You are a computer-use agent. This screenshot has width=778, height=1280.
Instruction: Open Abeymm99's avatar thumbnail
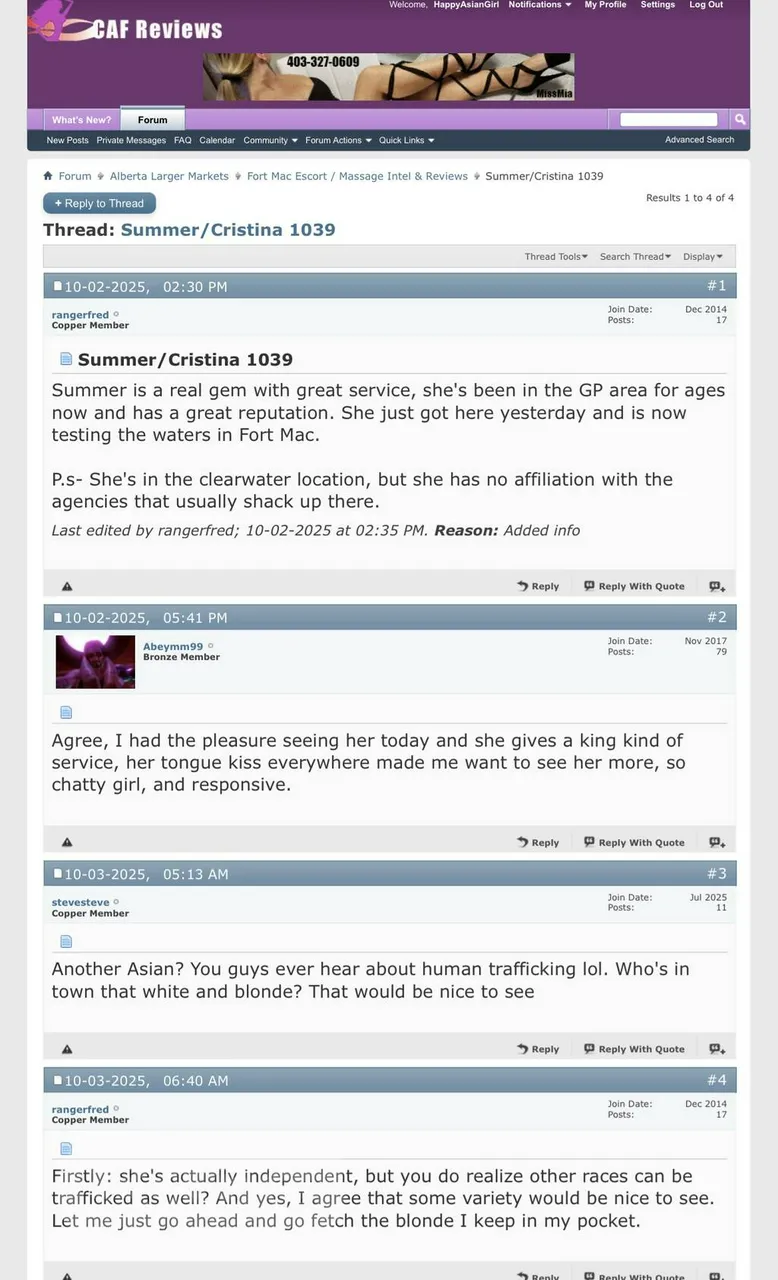tap(95, 662)
